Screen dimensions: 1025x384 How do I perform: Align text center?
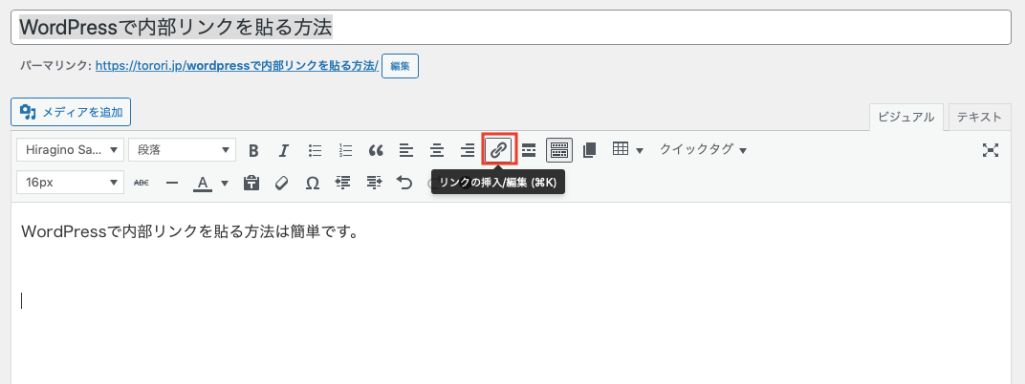(x=437, y=150)
